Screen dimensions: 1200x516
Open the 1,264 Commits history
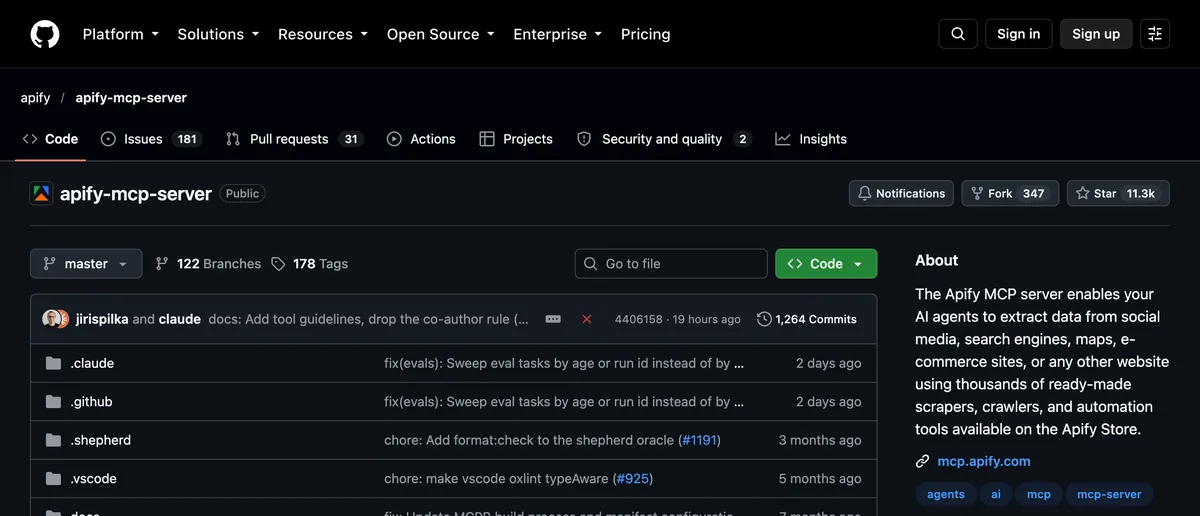coord(807,319)
